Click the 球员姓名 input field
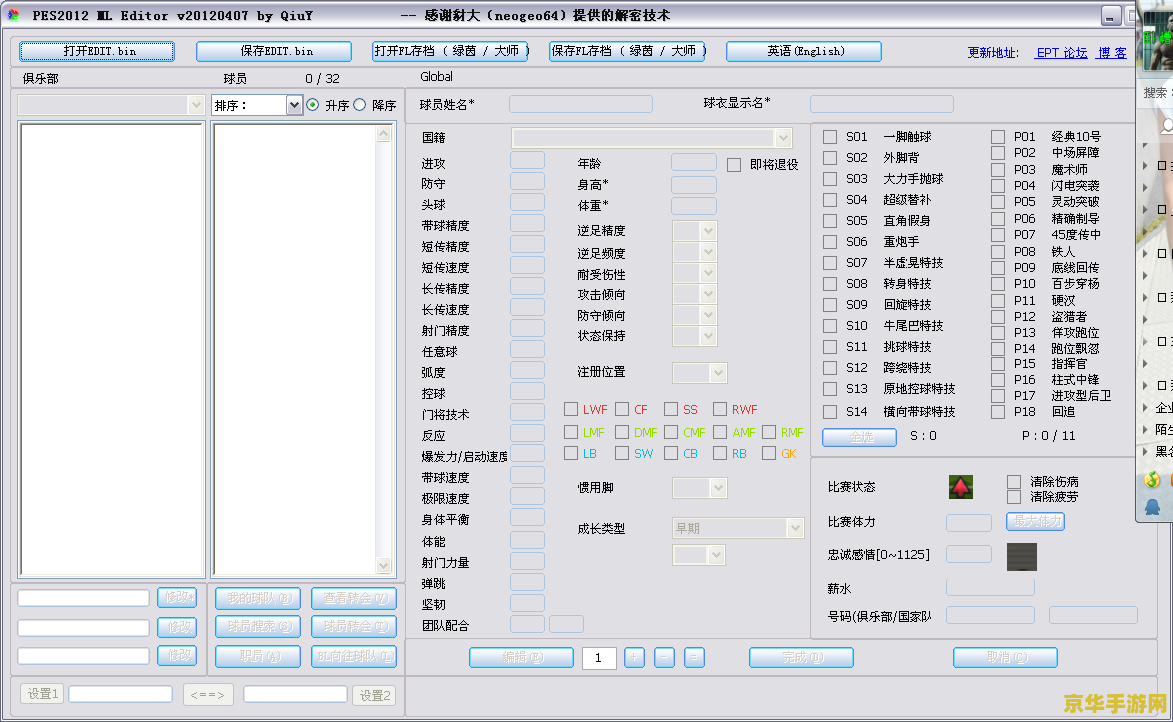 pyautogui.click(x=581, y=104)
